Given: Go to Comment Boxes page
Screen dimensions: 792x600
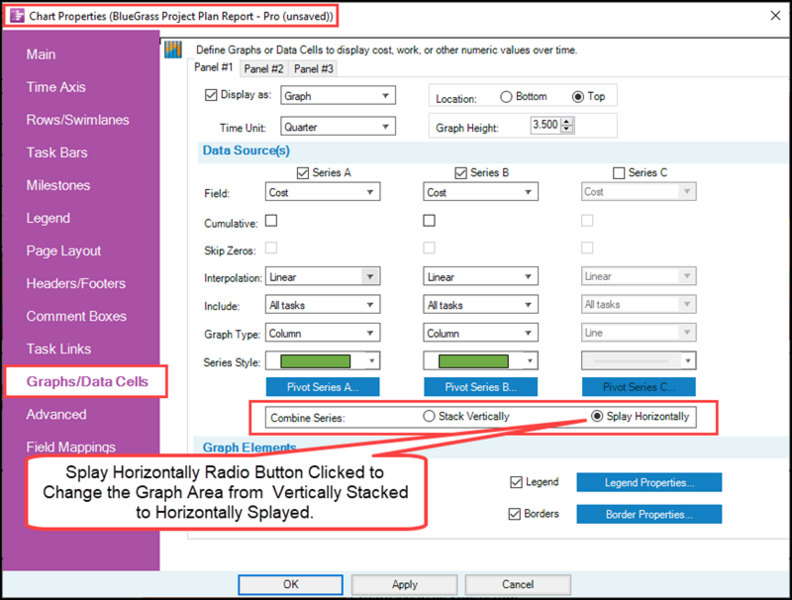Looking at the screenshot, I should pyautogui.click(x=77, y=316).
